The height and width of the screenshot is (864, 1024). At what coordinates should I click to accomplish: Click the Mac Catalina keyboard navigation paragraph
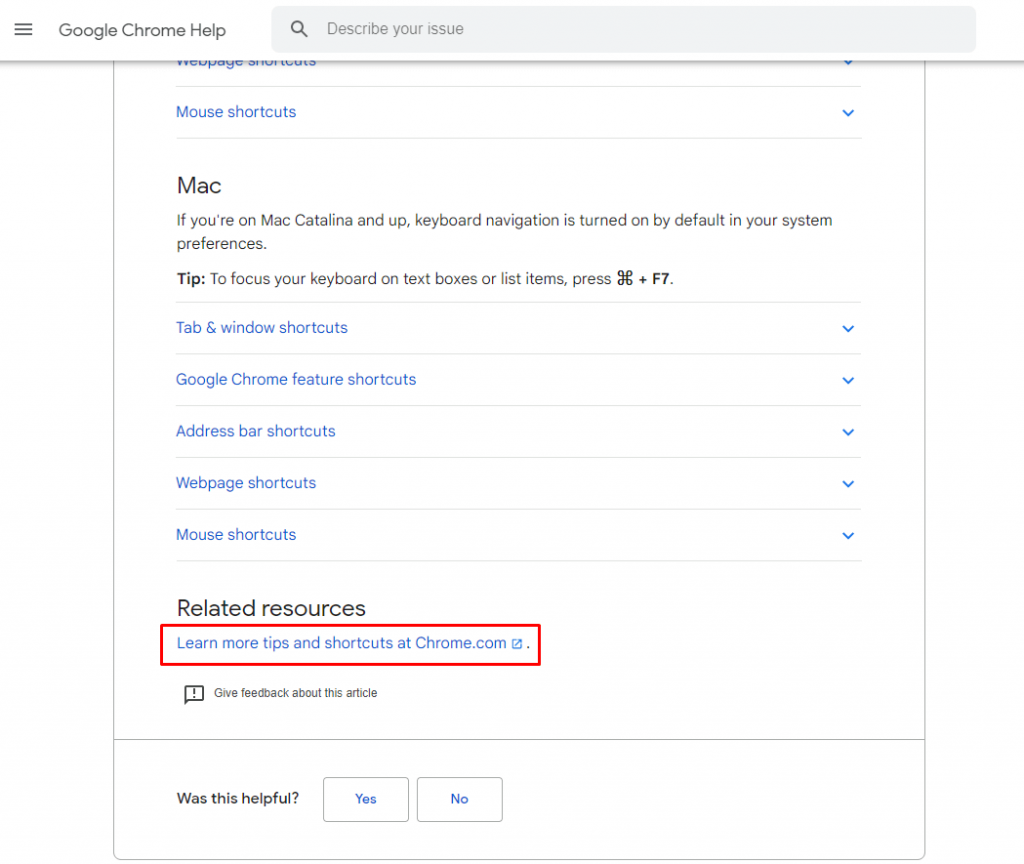tap(504, 232)
